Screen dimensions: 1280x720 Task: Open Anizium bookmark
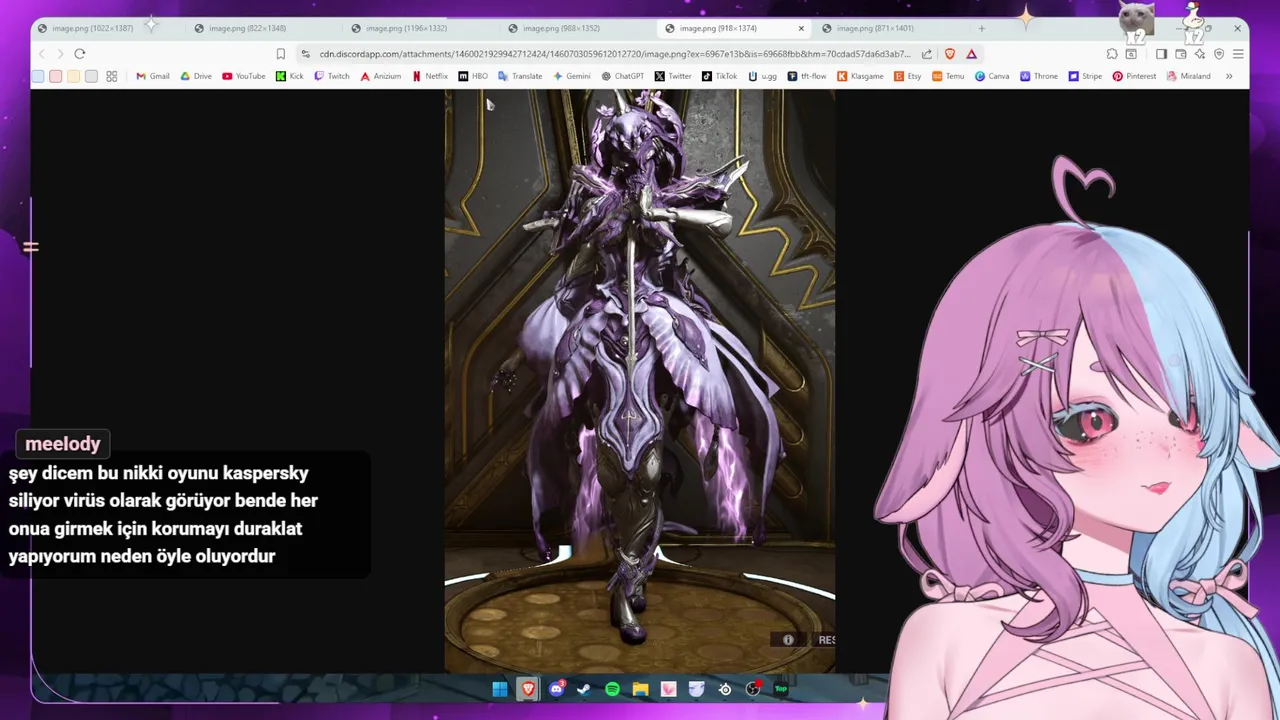click(381, 76)
